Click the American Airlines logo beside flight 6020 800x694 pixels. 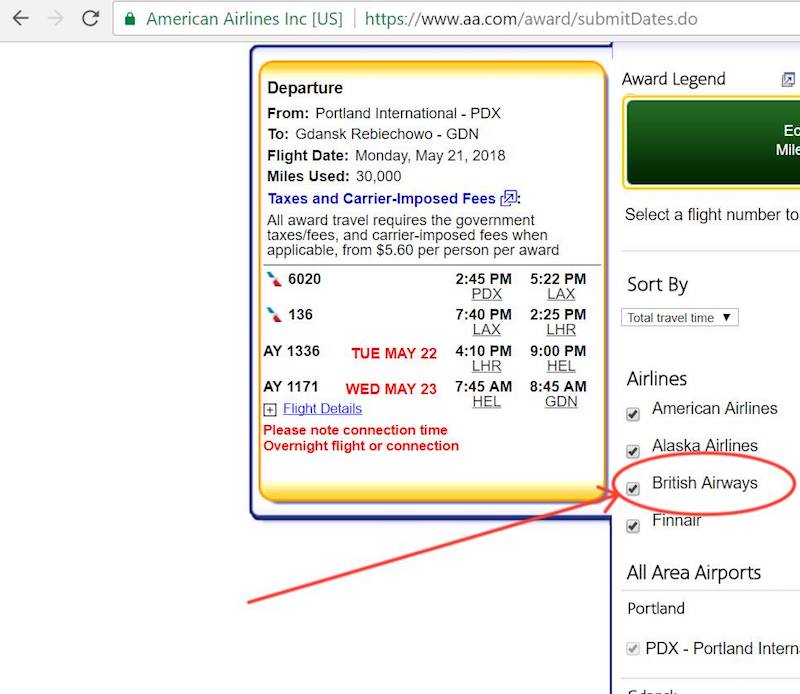point(274,279)
